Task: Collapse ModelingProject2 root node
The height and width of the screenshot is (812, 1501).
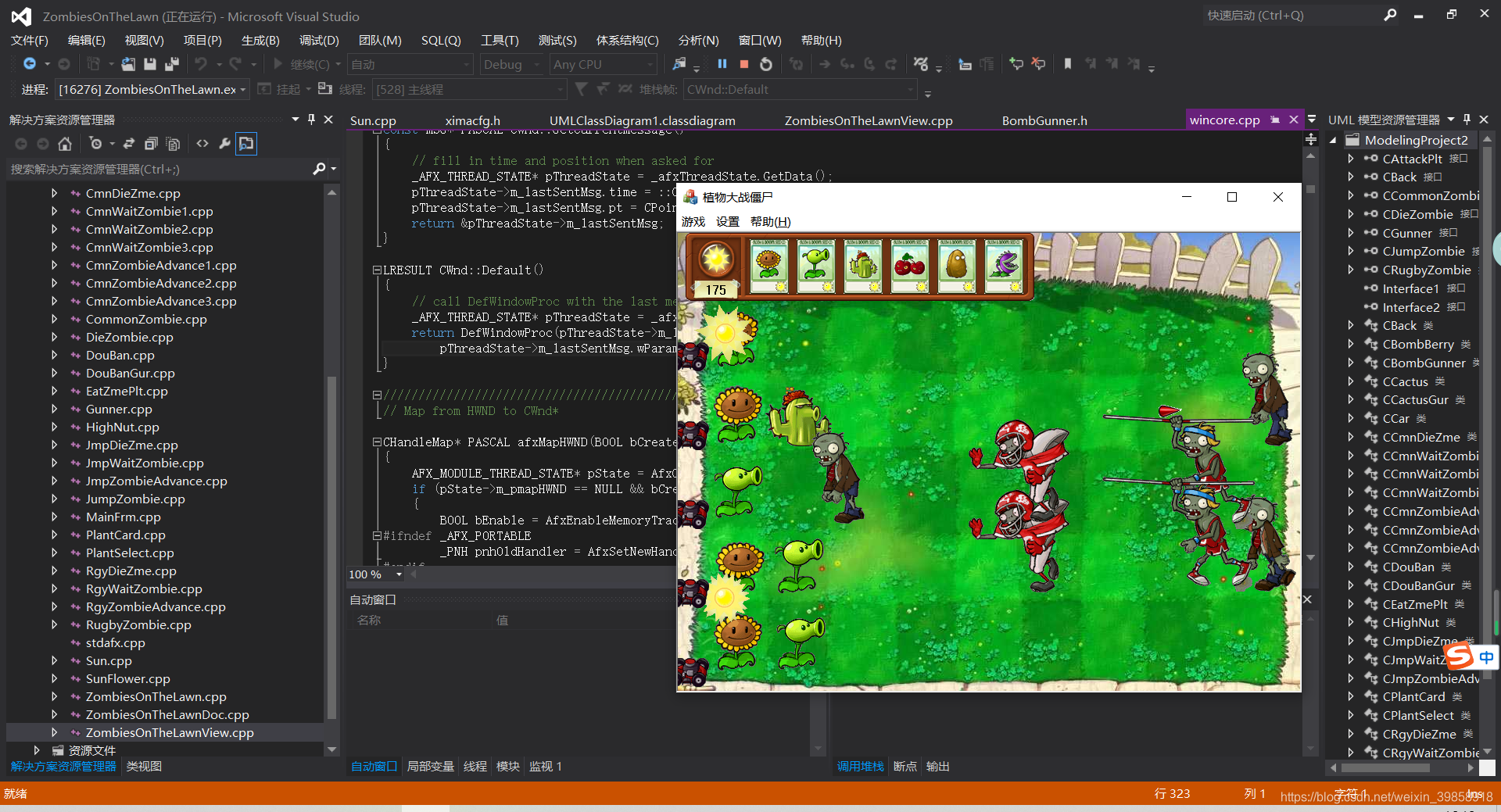Action: point(1332,140)
